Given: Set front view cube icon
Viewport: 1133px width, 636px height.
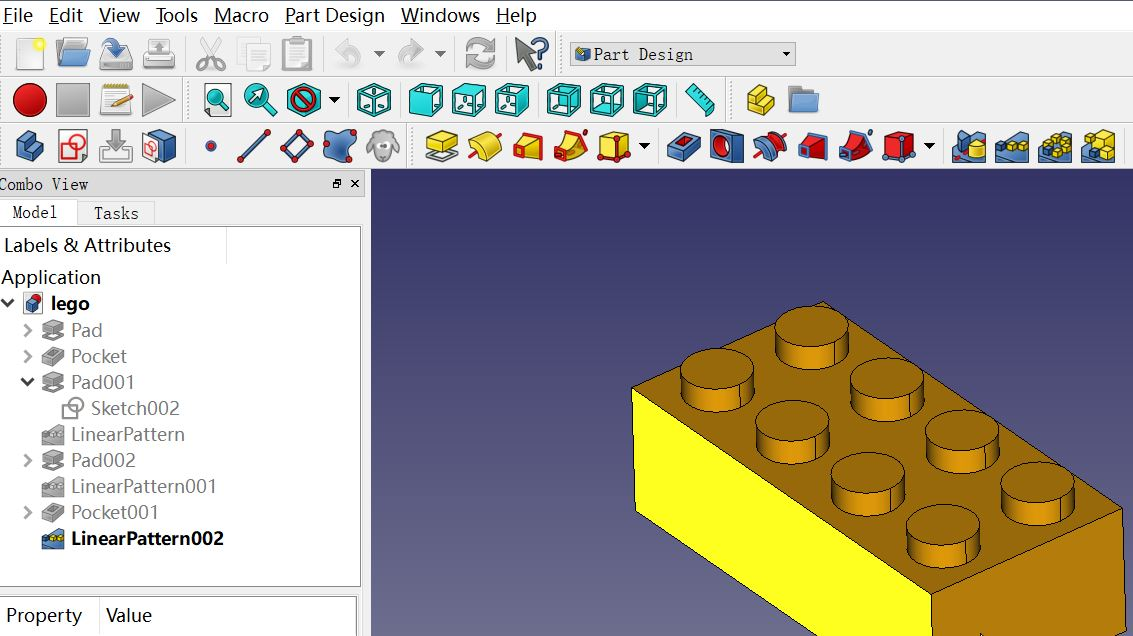Looking at the screenshot, I should tap(426, 100).
